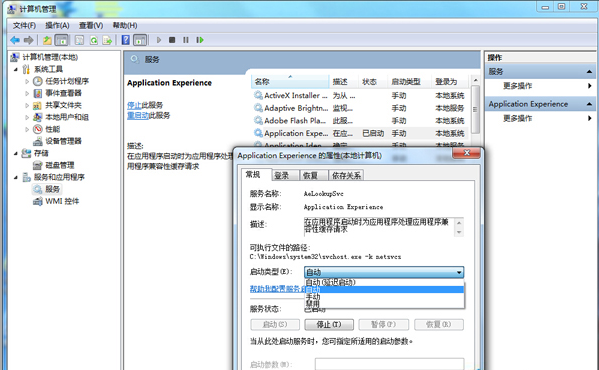Image resolution: width=599 pixels, height=370 pixels.
Task: Switch to the 登录 tab
Action: tap(285, 175)
